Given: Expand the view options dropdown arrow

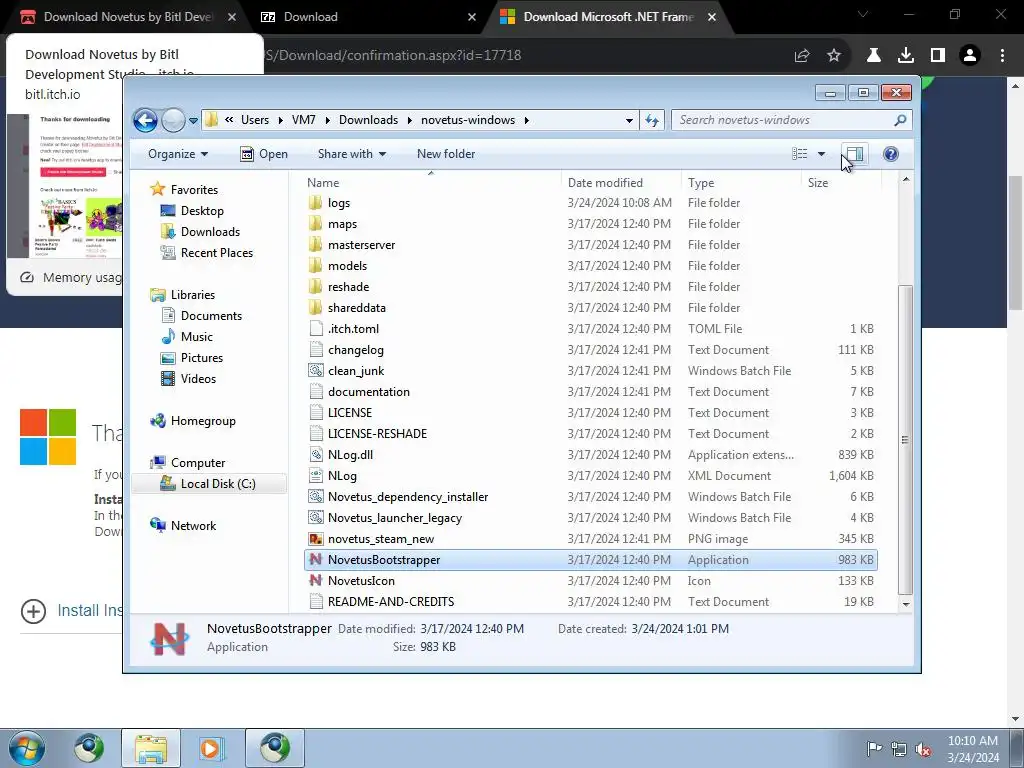Looking at the screenshot, I should pyautogui.click(x=822, y=154).
